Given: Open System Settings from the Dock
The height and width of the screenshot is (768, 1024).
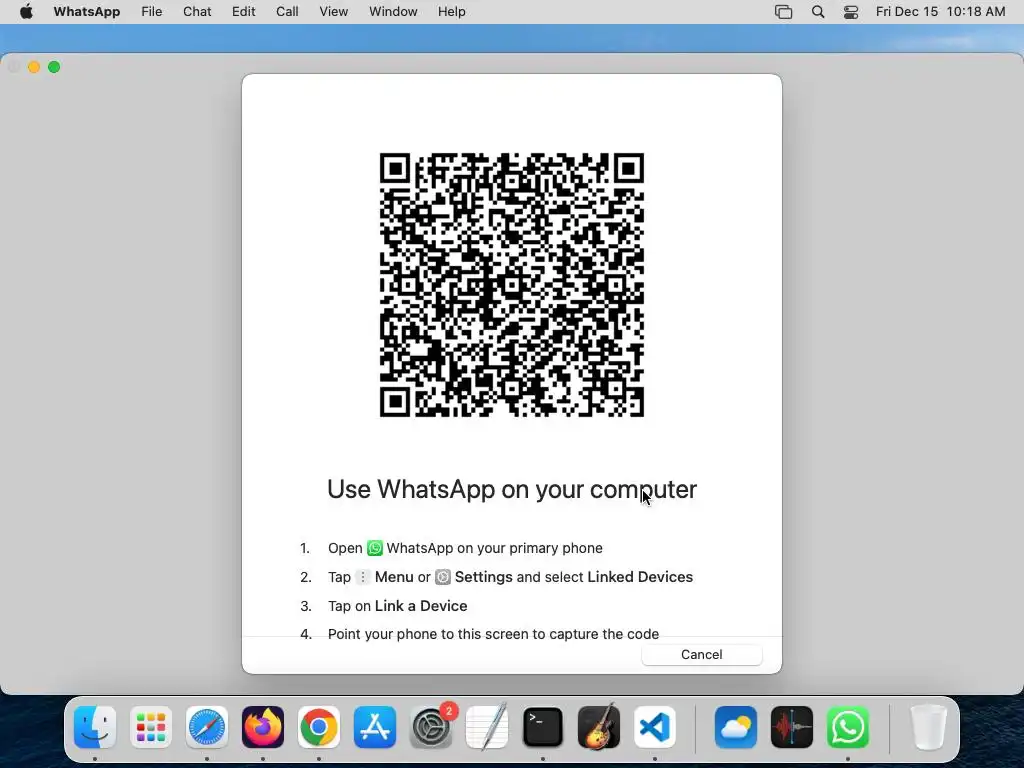Looking at the screenshot, I should tap(431, 727).
